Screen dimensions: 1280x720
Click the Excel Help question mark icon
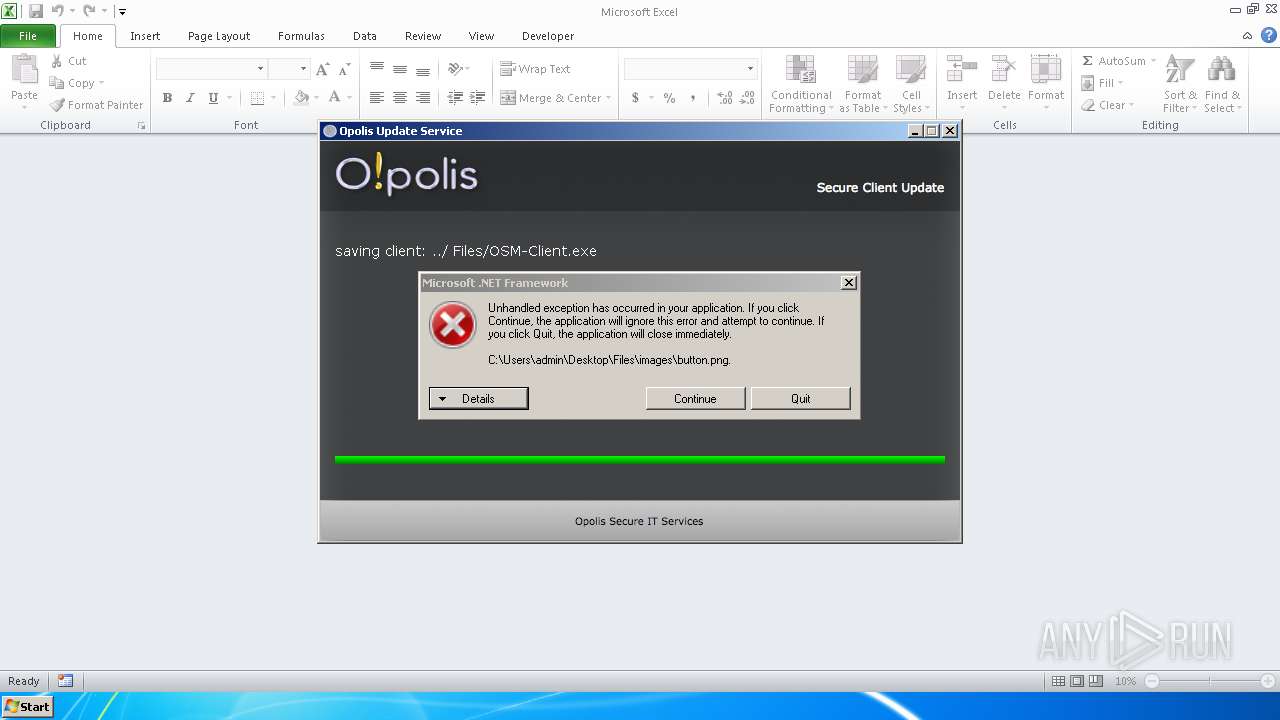pyautogui.click(x=1268, y=36)
